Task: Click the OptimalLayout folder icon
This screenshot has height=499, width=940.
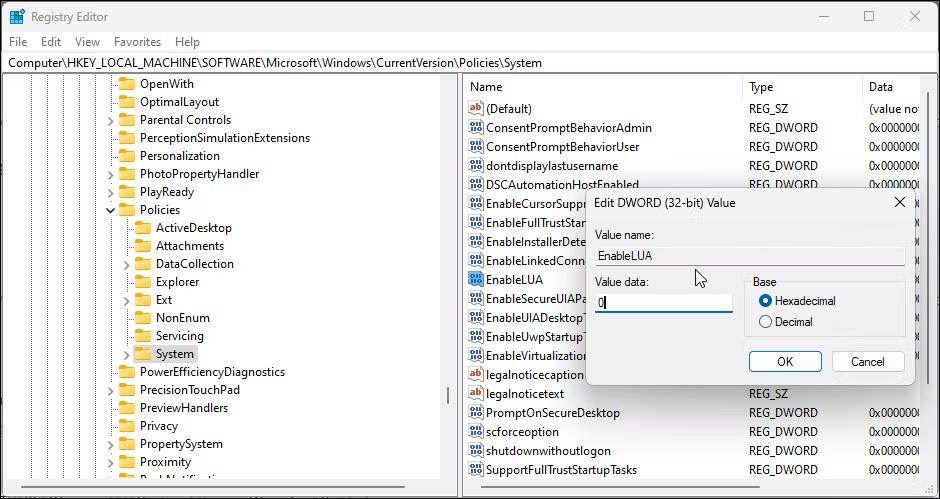Action: [126, 102]
